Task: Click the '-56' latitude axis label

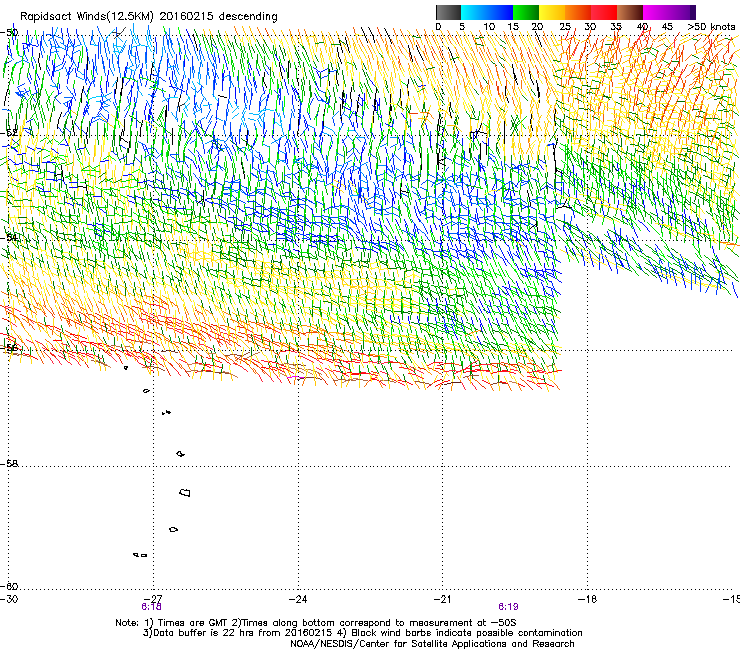Action: tap(9, 348)
